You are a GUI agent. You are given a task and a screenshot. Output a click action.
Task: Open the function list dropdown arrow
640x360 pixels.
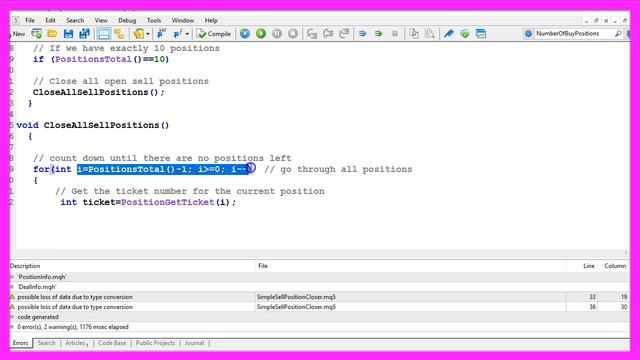[187, 34]
